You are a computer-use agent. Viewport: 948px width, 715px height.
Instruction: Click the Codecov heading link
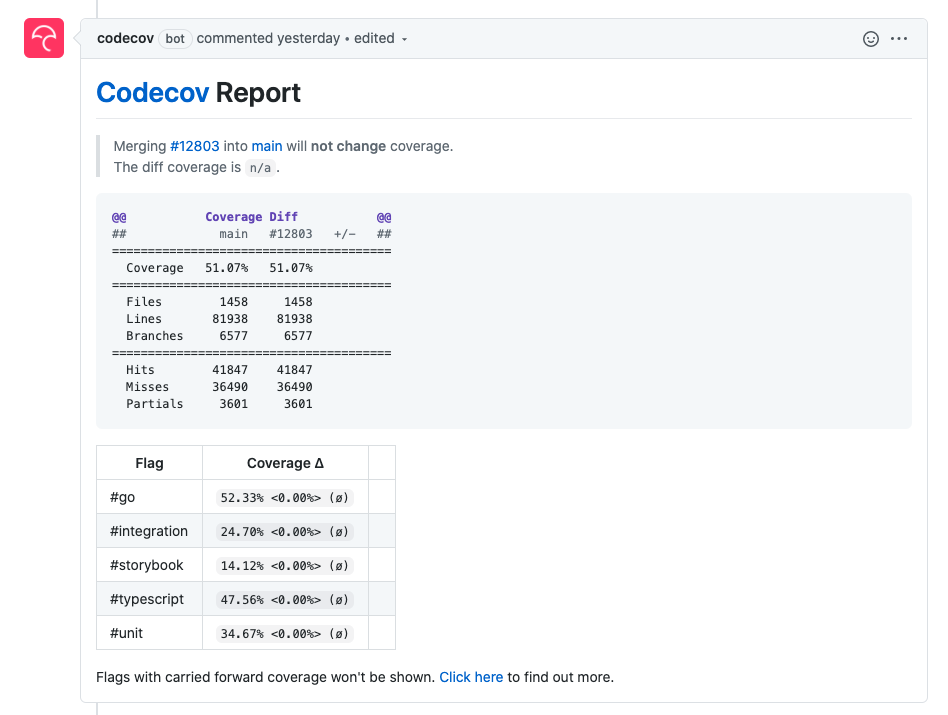(x=152, y=92)
